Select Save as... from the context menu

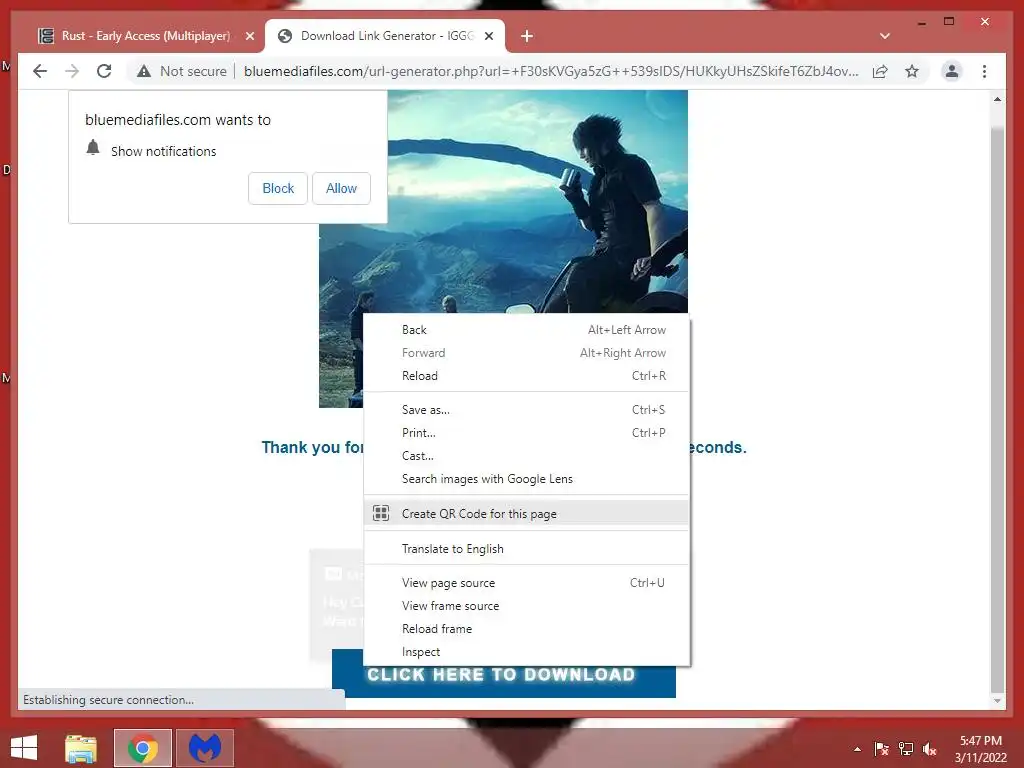[x=526, y=409]
